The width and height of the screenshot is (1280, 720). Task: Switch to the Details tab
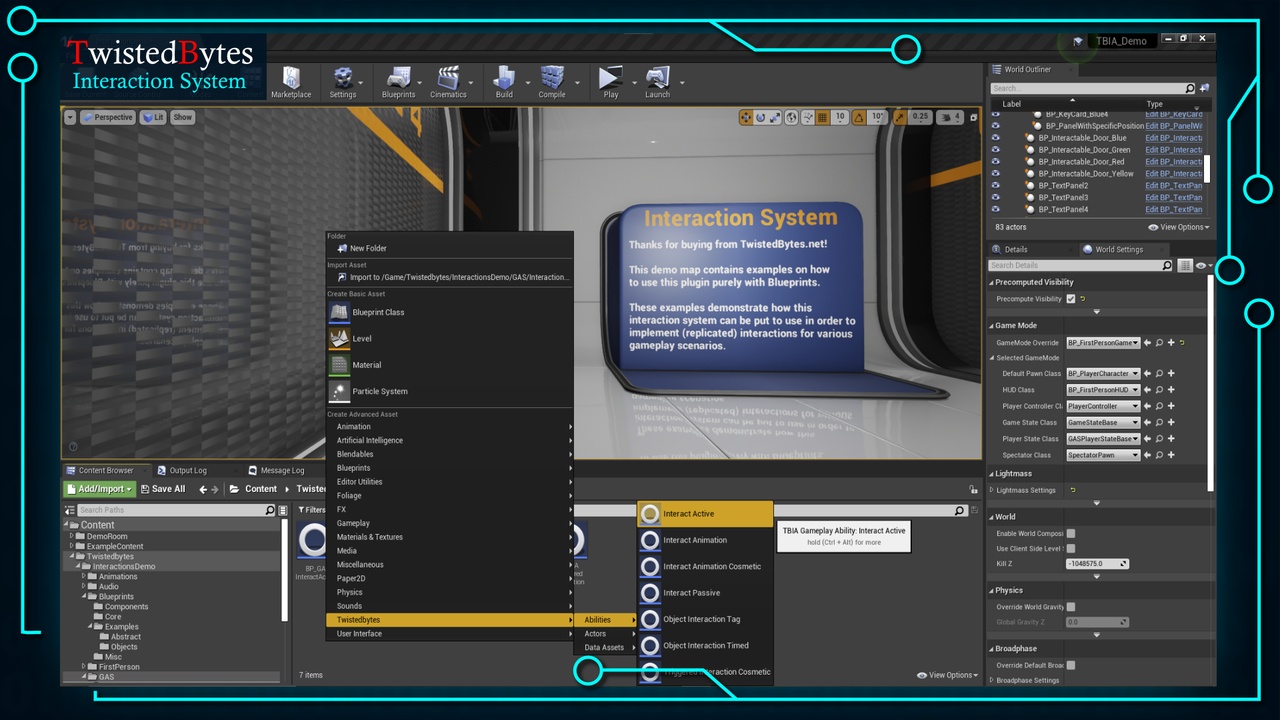pyautogui.click(x=1016, y=249)
